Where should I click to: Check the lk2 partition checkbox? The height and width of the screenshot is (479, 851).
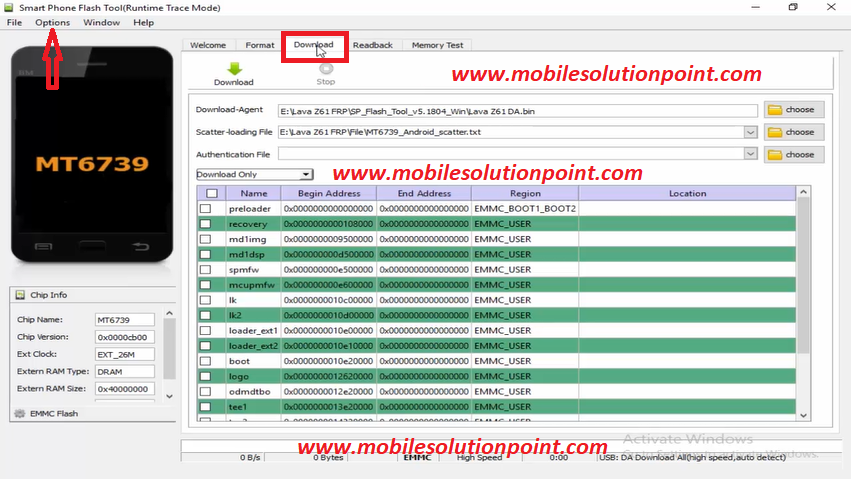pyautogui.click(x=205, y=315)
